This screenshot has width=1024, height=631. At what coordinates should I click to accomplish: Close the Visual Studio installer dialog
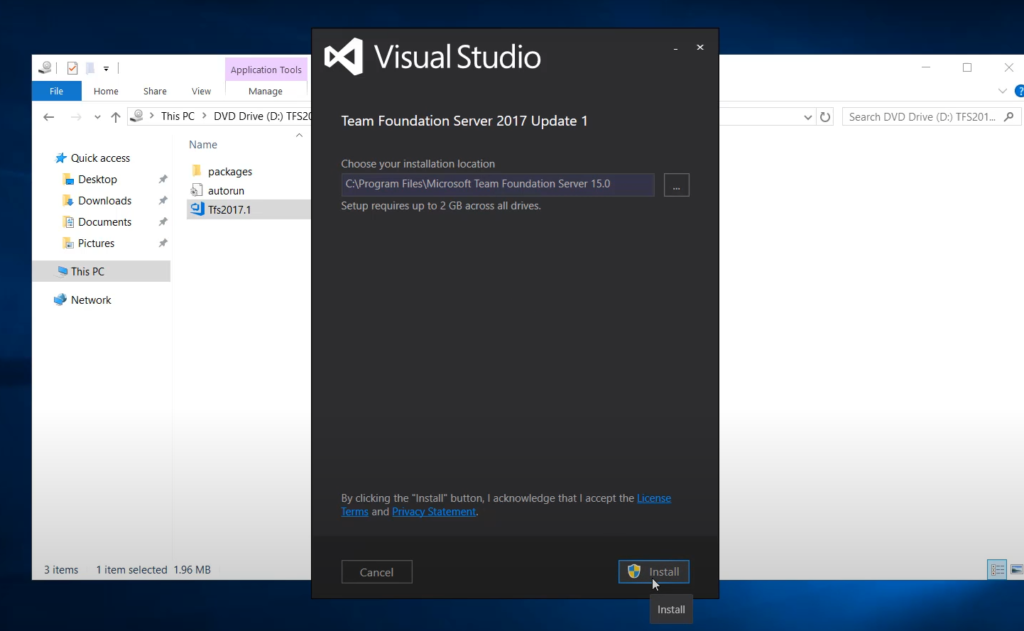(700, 47)
